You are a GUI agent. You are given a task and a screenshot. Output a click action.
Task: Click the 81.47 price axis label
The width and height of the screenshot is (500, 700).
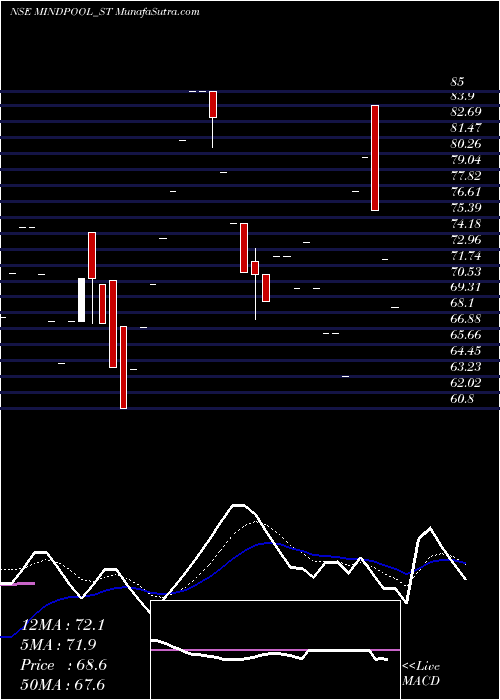(x=467, y=128)
